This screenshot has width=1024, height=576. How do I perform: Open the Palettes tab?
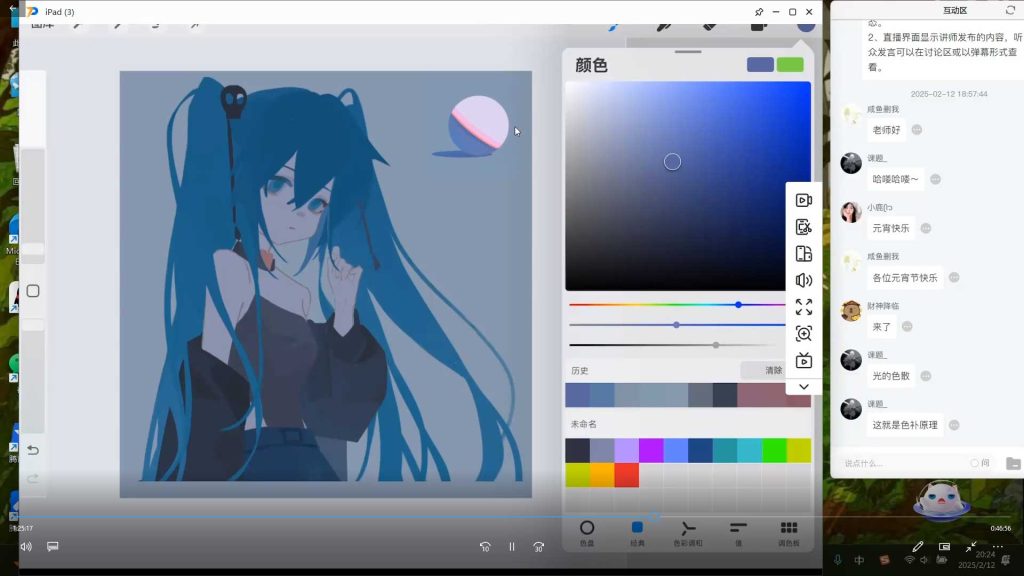click(789, 532)
